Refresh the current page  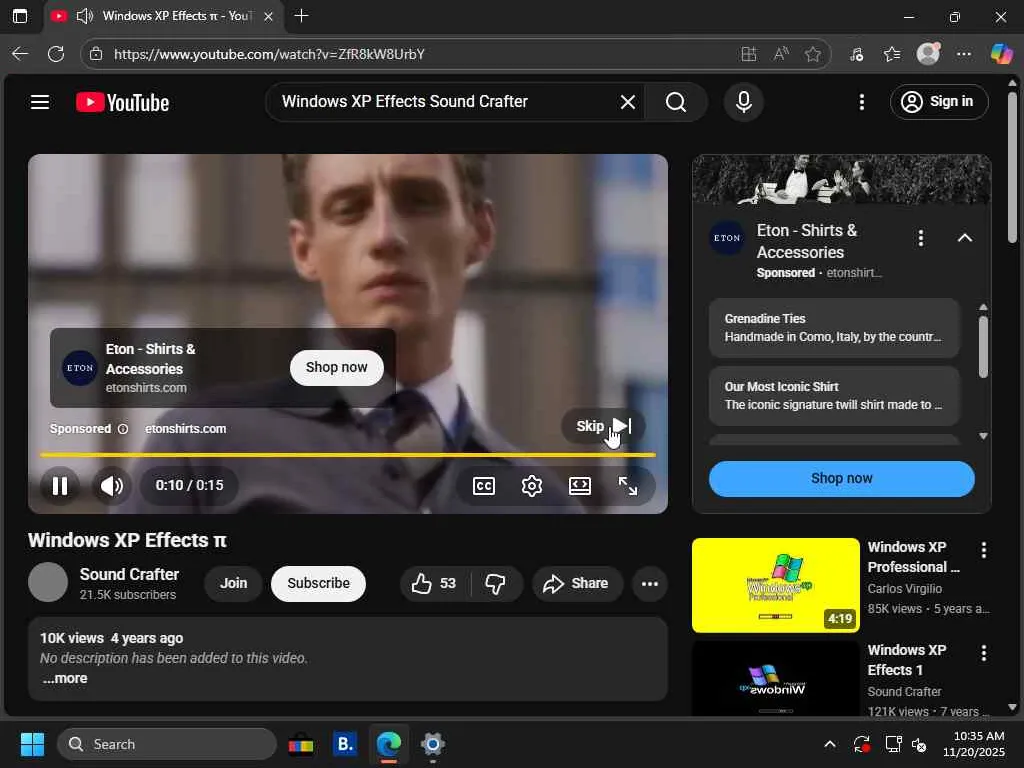pyautogui.click(x=56, y=54)
